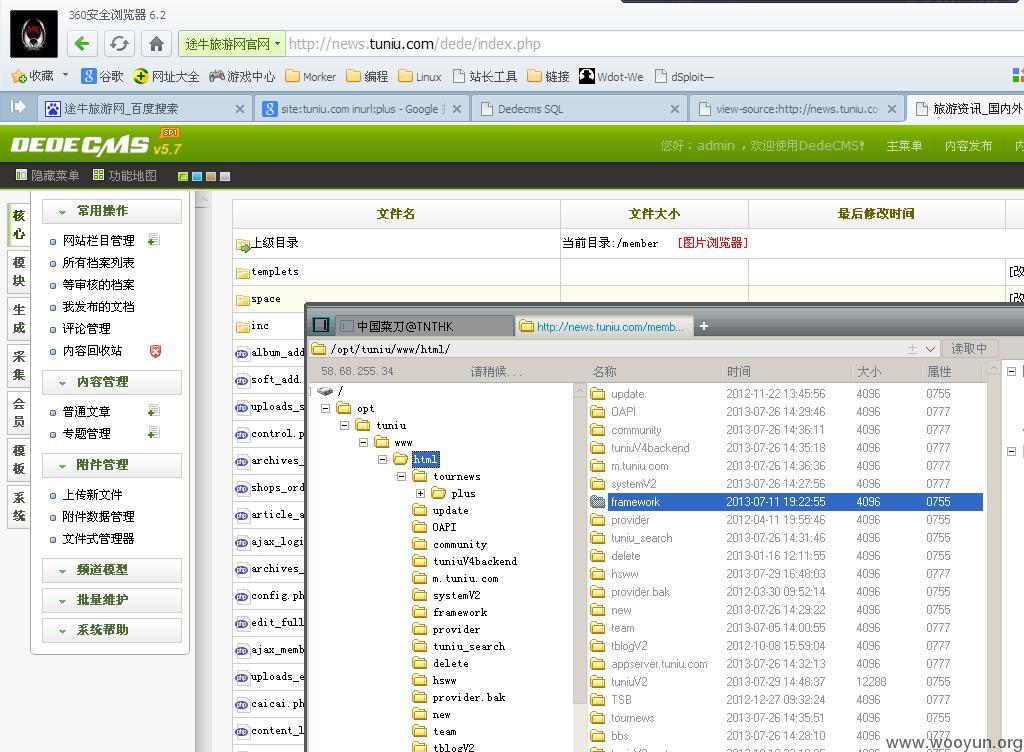Add new tab in 中国菜刀 window
The image size is (1024, 752).
tap(703, 326)
